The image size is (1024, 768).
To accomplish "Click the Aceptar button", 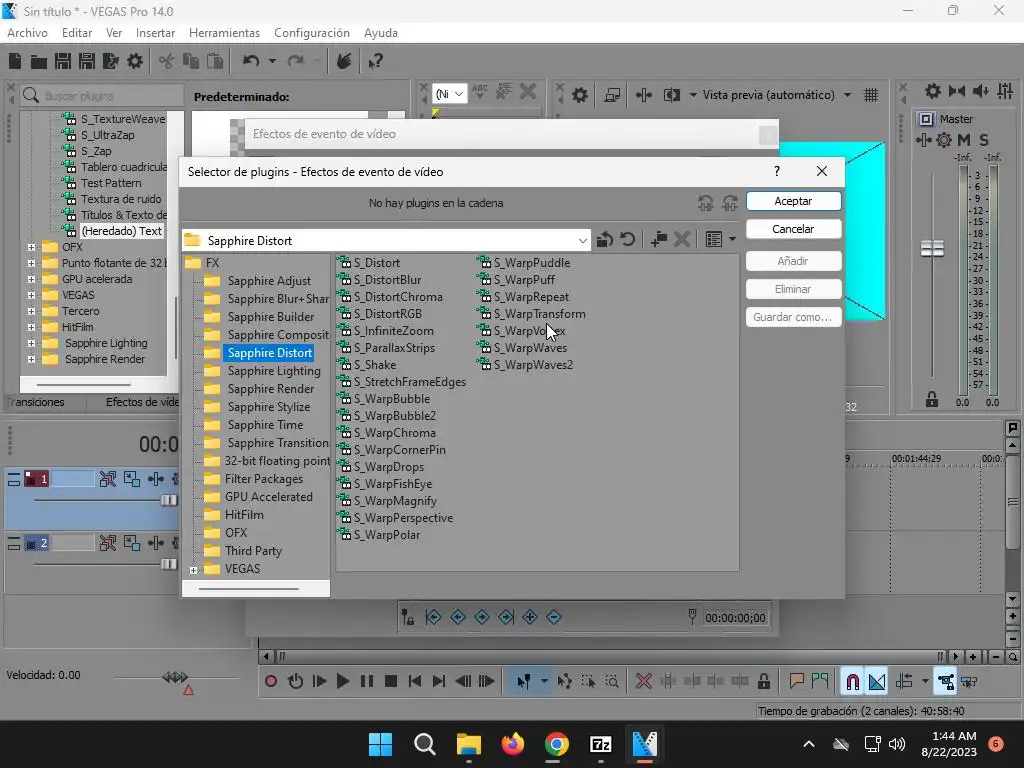I will 793,201.
